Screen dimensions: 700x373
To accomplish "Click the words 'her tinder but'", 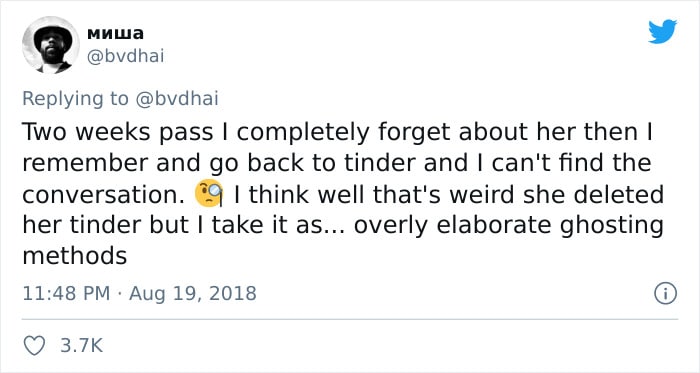I will [x=105, y=225].
